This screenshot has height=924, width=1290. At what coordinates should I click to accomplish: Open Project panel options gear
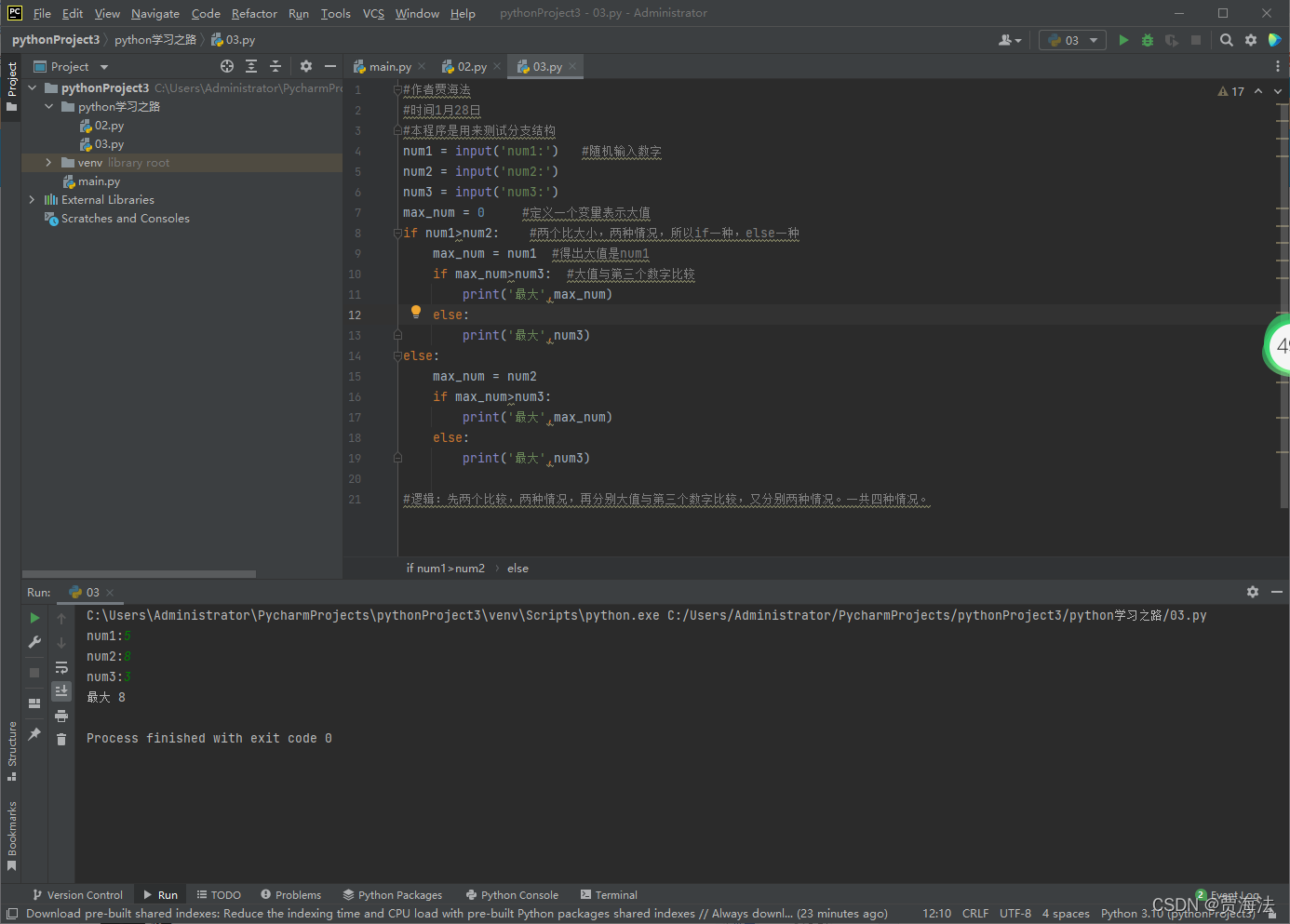(306, 66)
